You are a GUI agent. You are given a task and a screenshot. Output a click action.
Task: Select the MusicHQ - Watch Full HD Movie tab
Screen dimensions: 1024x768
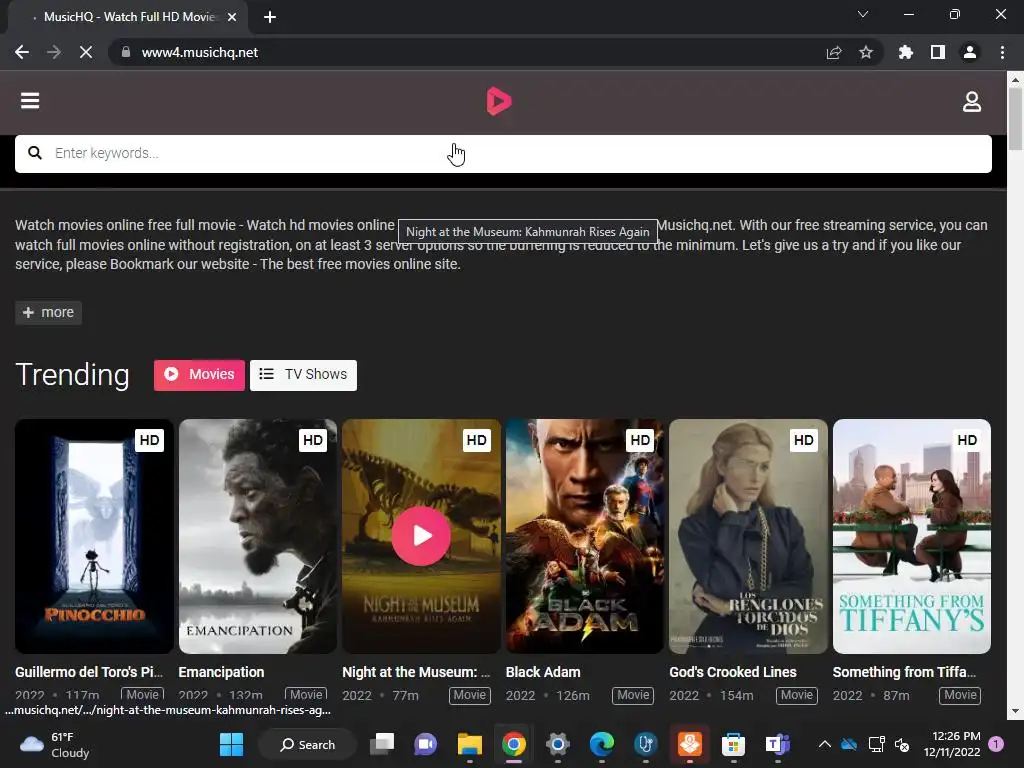127,17
